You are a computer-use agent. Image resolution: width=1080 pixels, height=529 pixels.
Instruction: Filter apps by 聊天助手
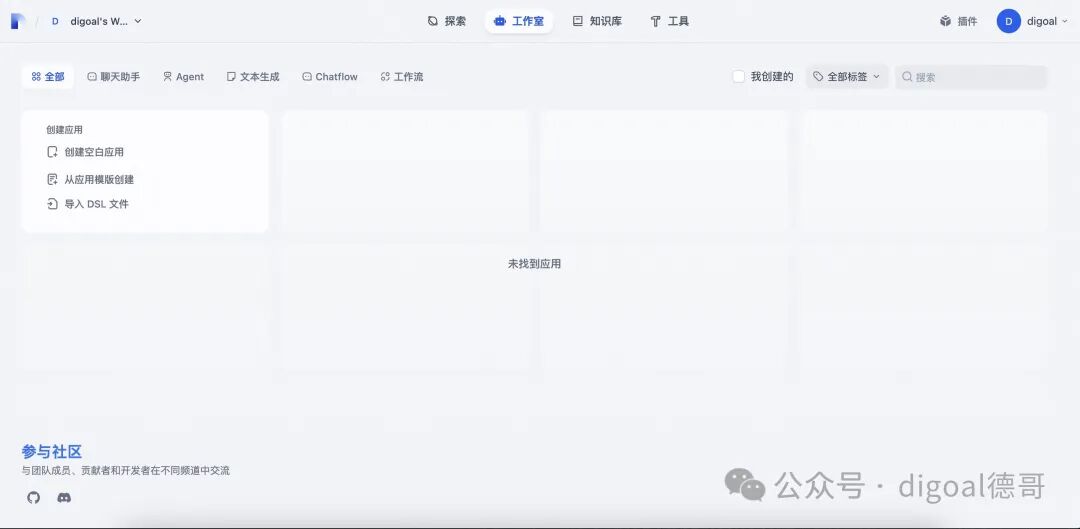pos(114,77)
